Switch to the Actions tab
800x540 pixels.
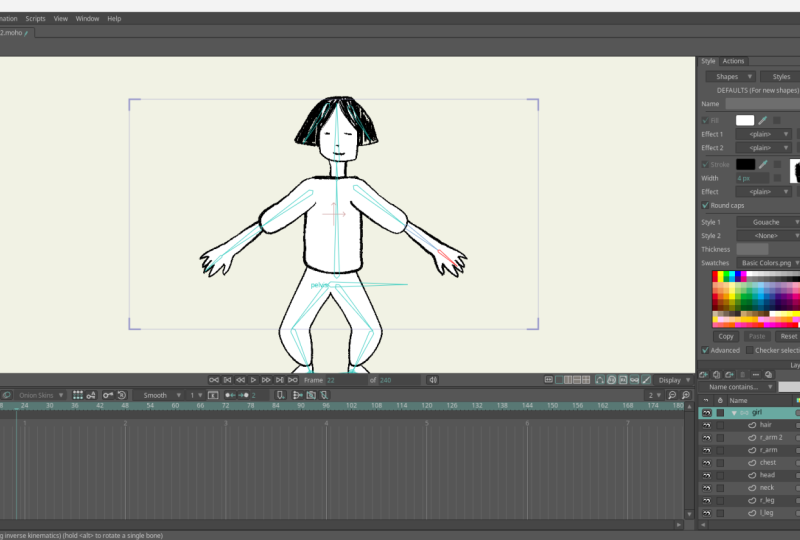[733, 61]
